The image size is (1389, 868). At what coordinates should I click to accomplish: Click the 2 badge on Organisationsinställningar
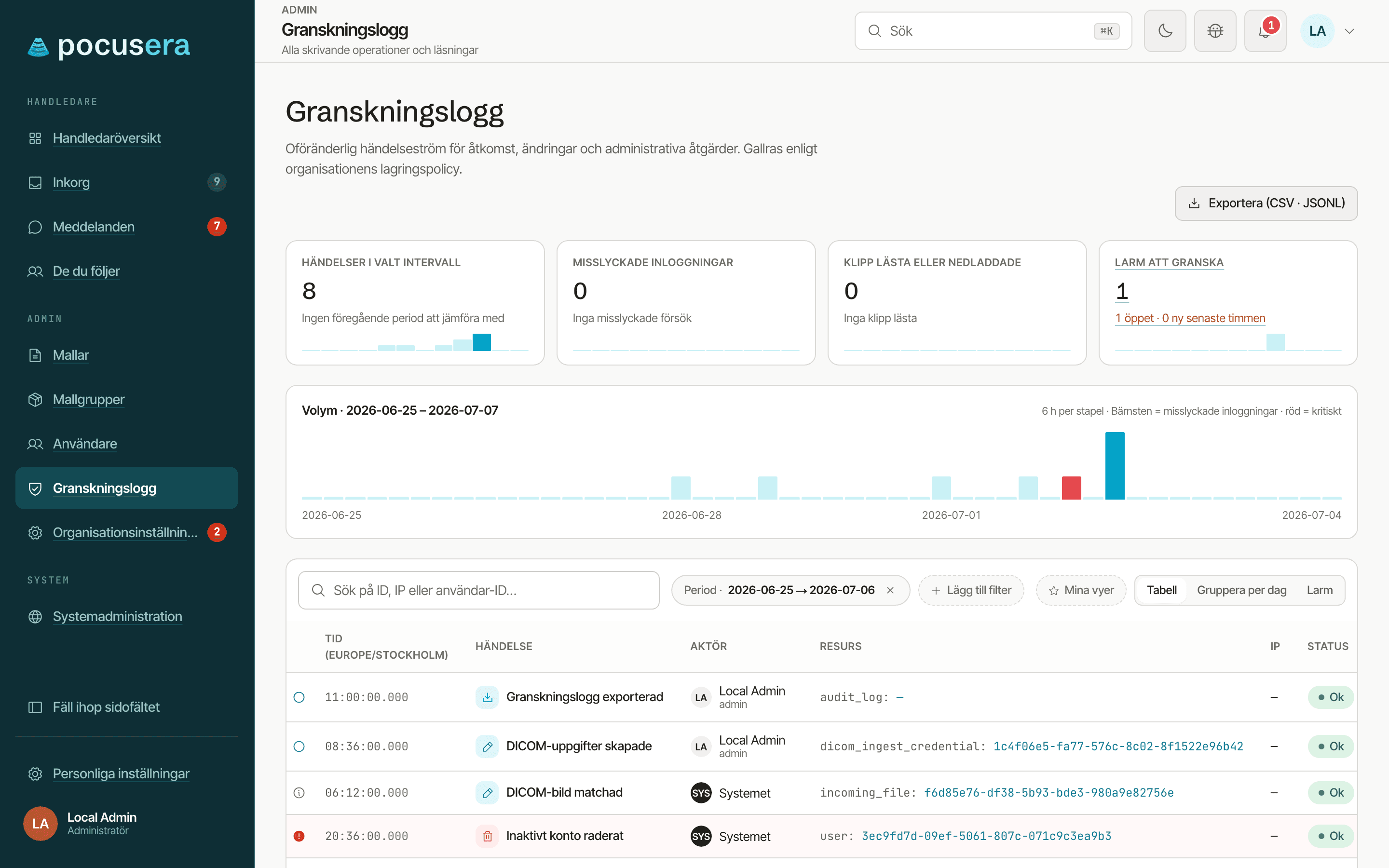(217, 532)
